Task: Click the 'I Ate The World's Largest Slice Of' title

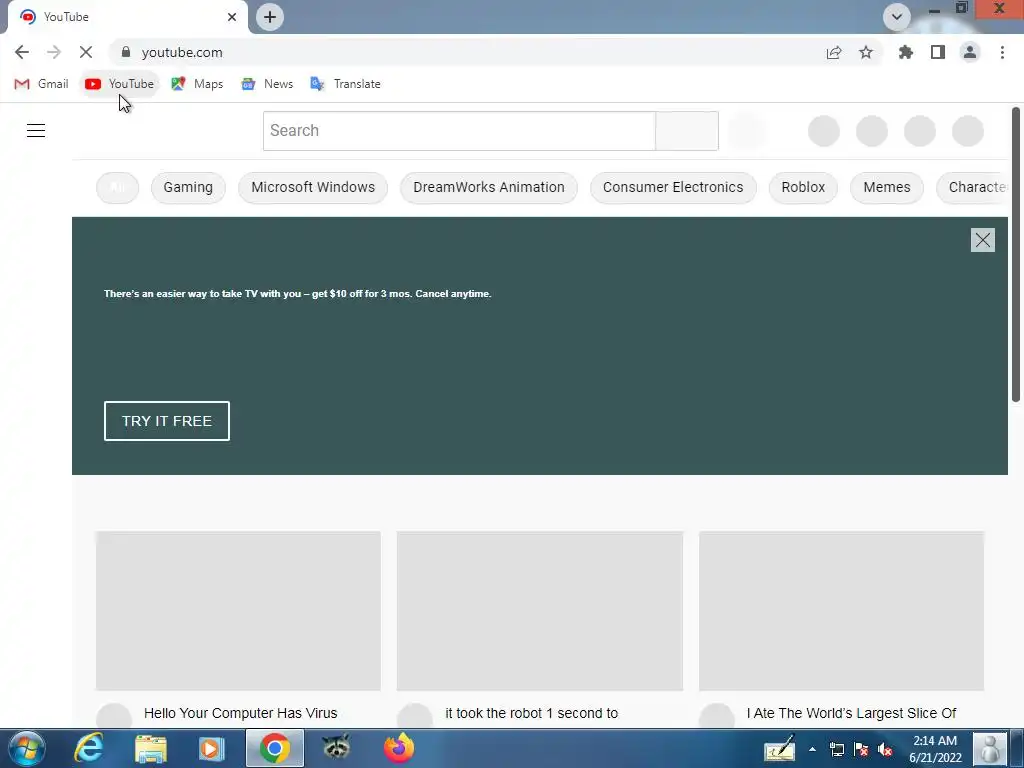Action: pyautogui.click(x=851, y=713)
